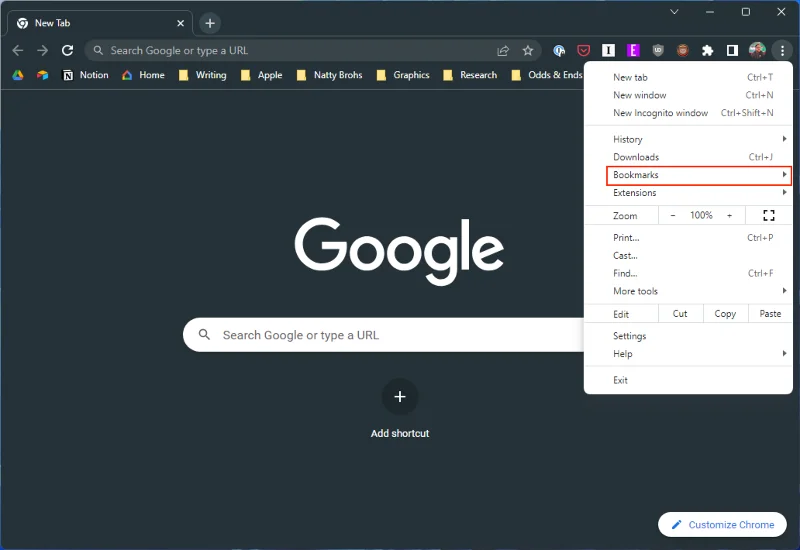Open the Extensions puzzle piece icon

click(x=708, y=50)
